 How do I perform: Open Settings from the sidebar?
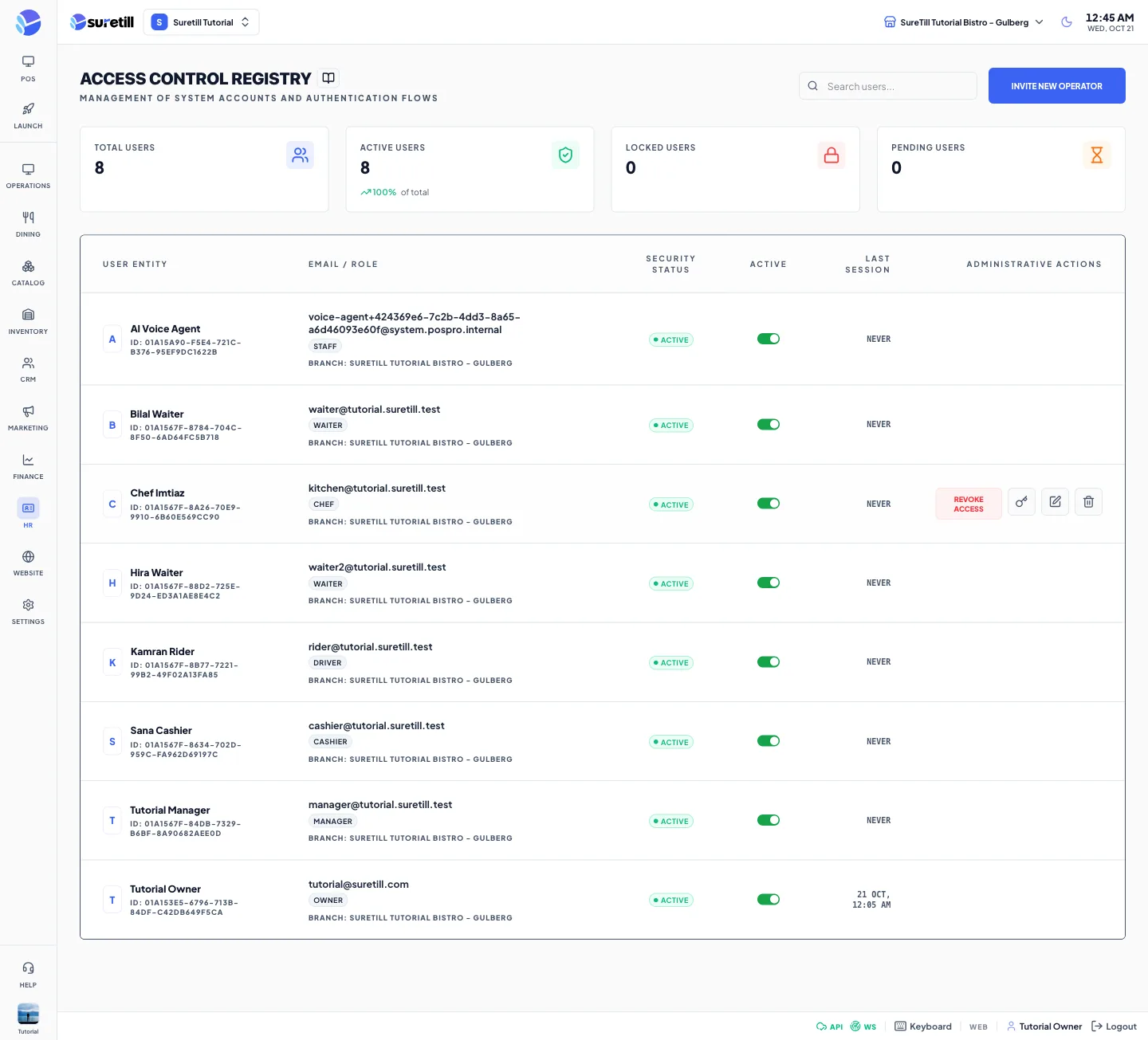tap(28, 612)
